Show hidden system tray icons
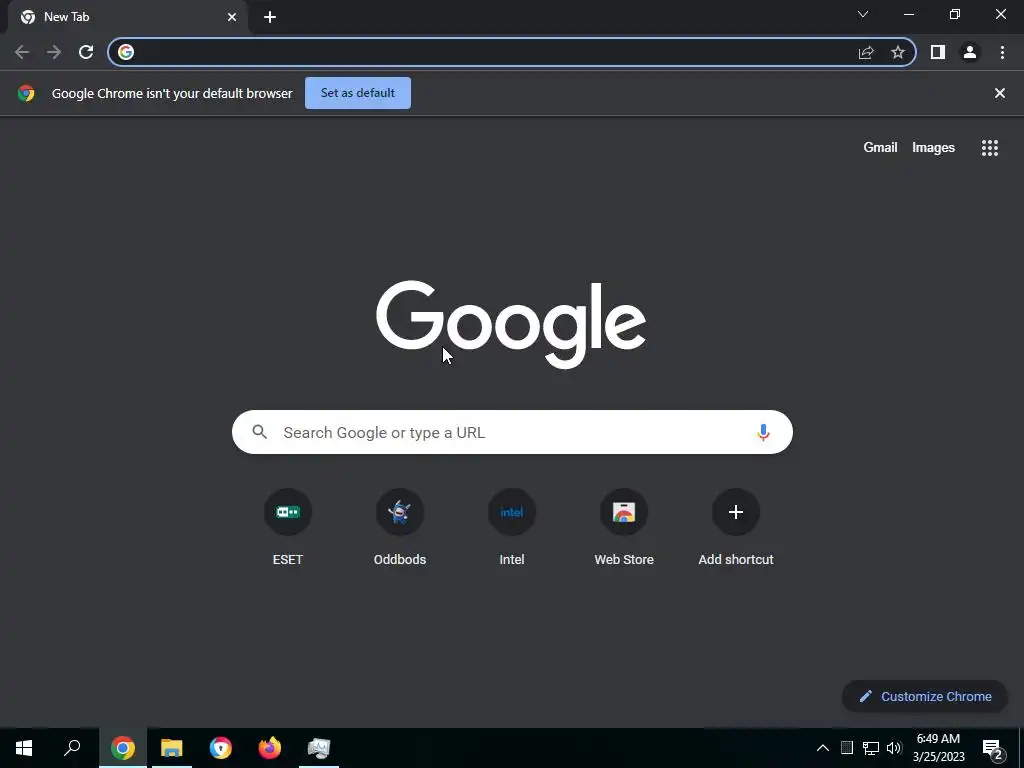This screenshot has height=768, width=1024. point(823,748)
